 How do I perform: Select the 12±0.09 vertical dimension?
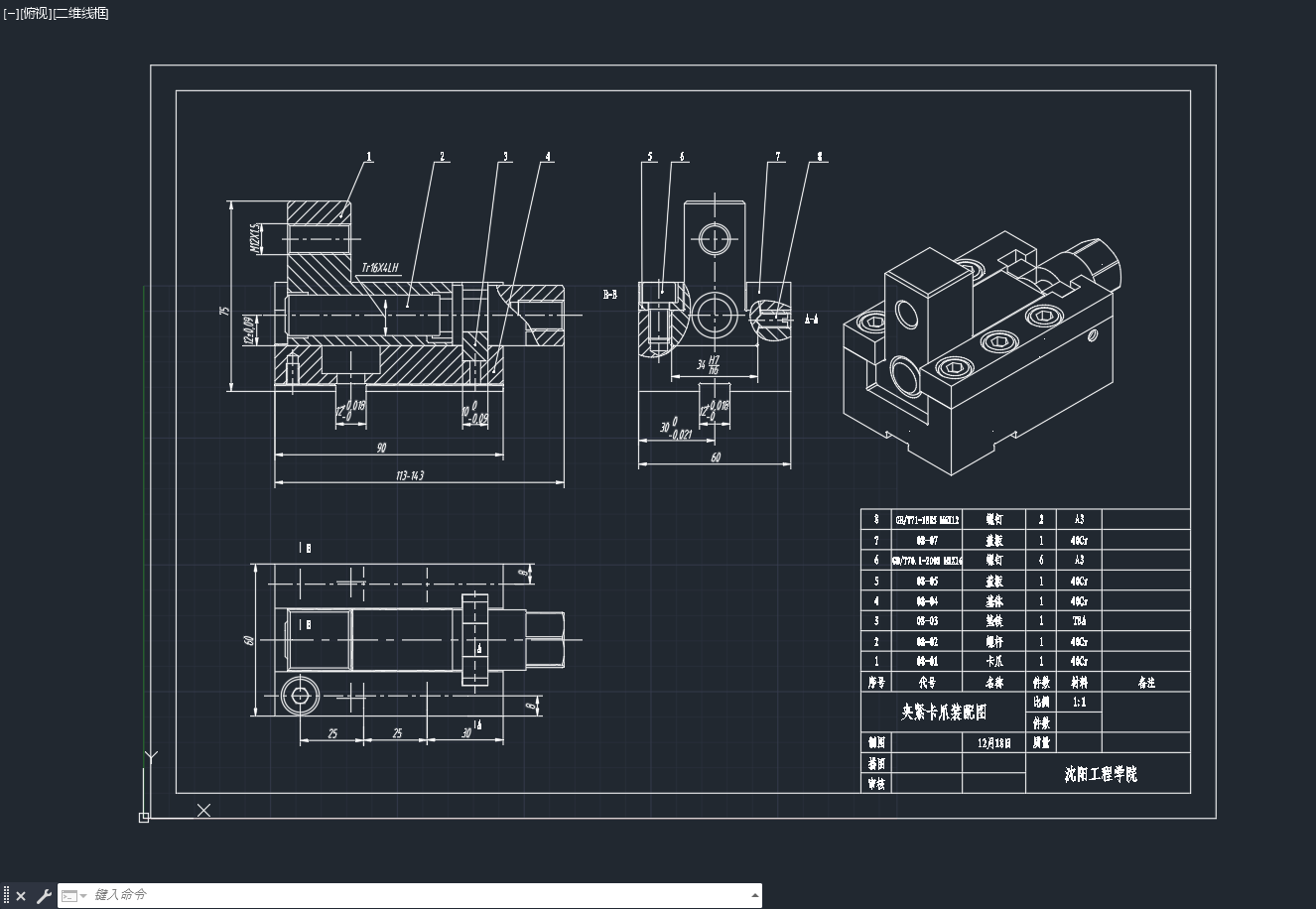tap(248, 330)
